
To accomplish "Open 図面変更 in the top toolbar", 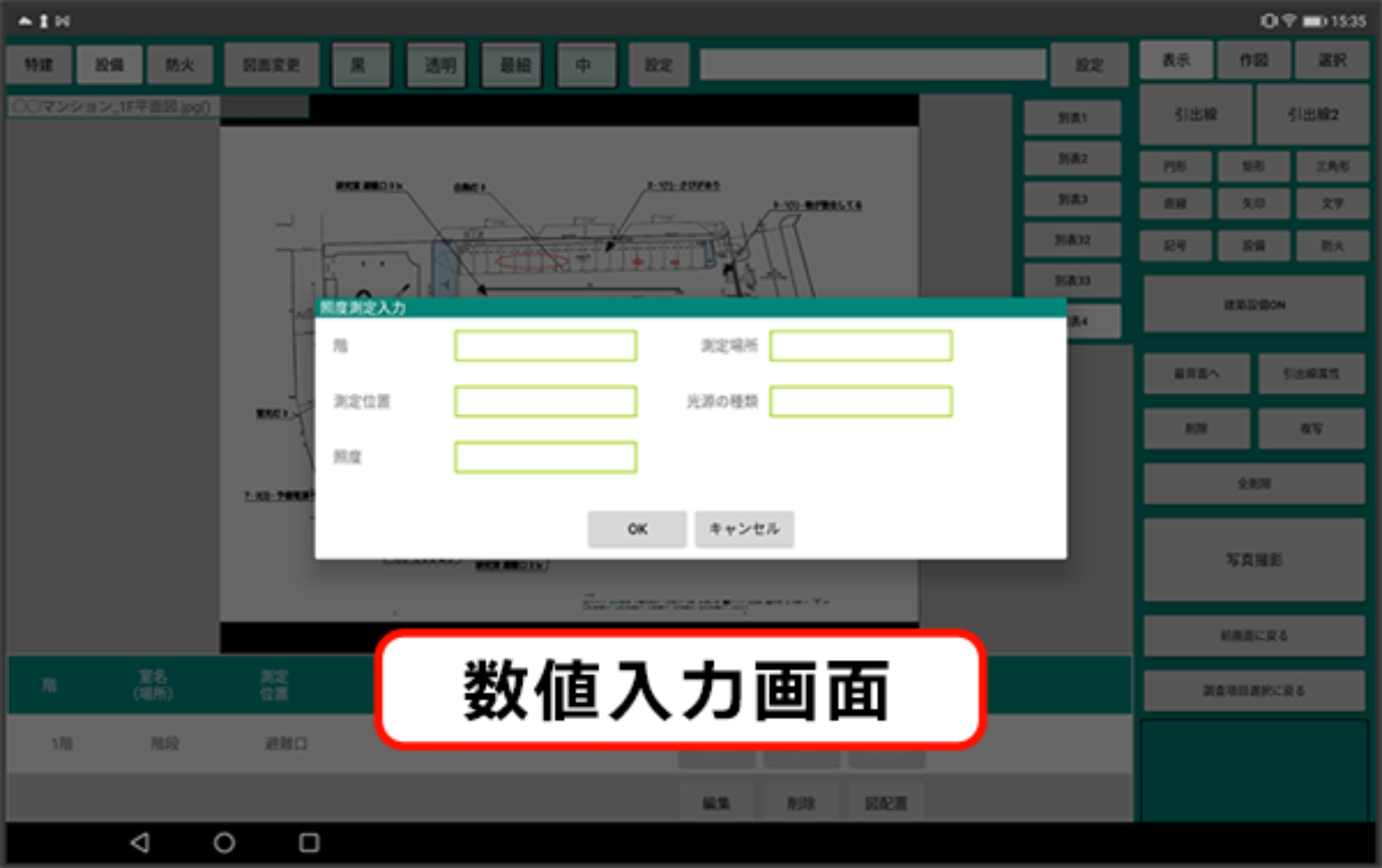I will [271, 65].
